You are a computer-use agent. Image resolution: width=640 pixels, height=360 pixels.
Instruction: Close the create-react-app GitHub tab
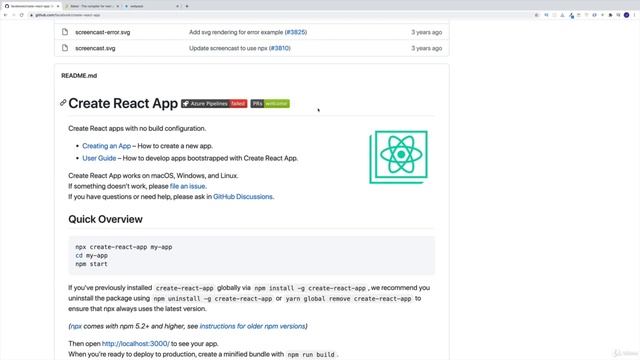point(58,6)
